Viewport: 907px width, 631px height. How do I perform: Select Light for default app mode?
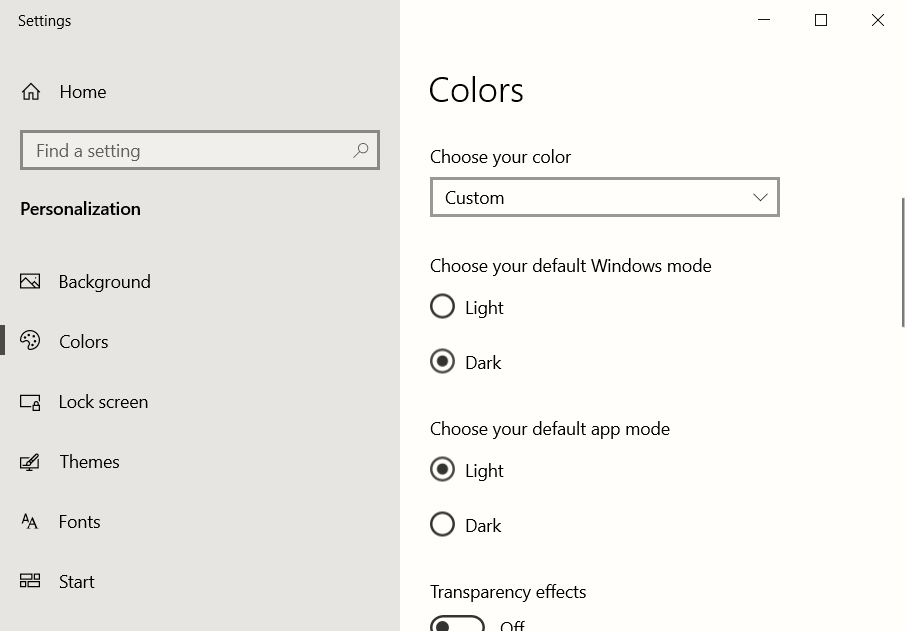coord(443,469)
